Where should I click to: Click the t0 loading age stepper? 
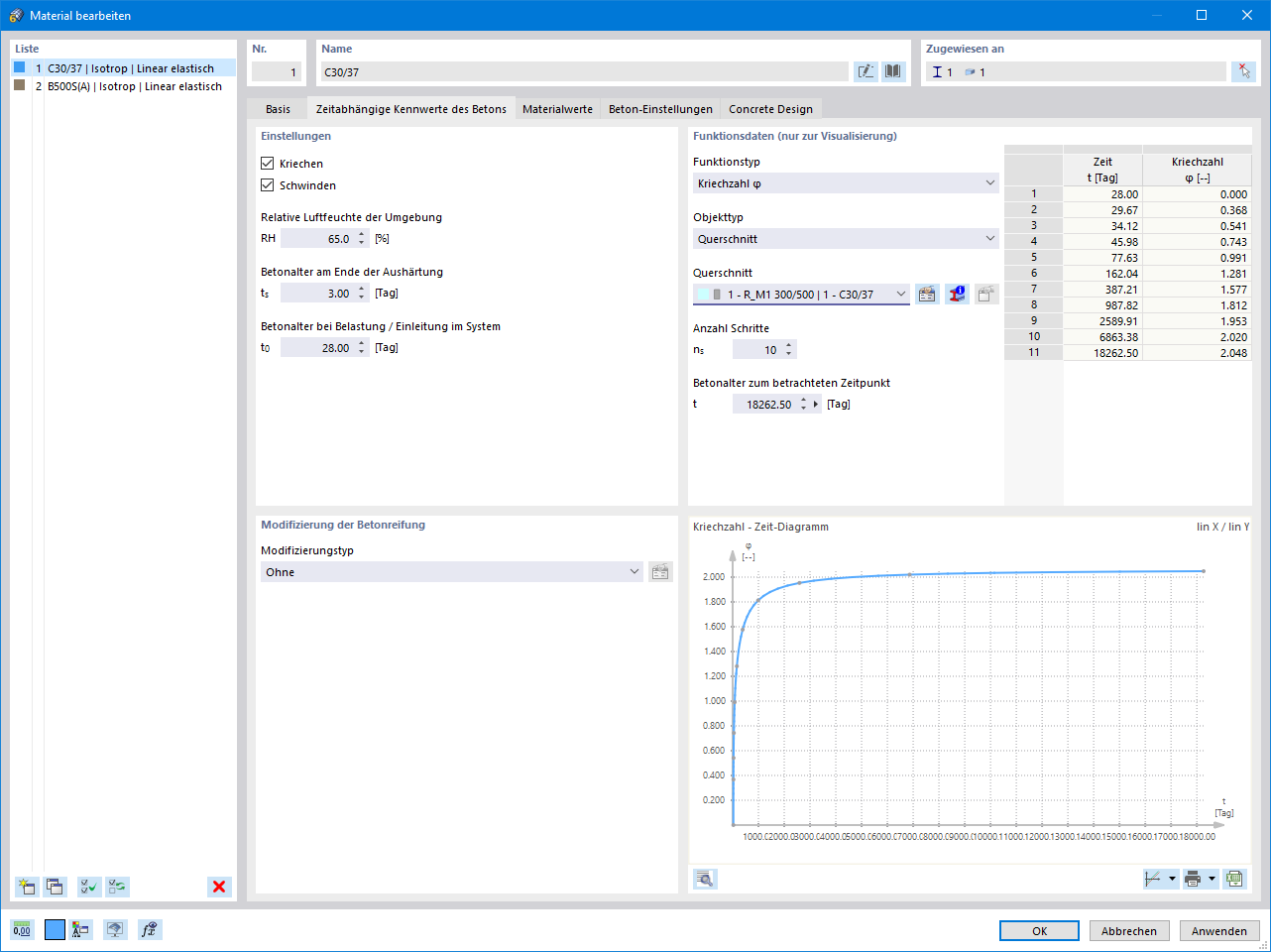362,348
